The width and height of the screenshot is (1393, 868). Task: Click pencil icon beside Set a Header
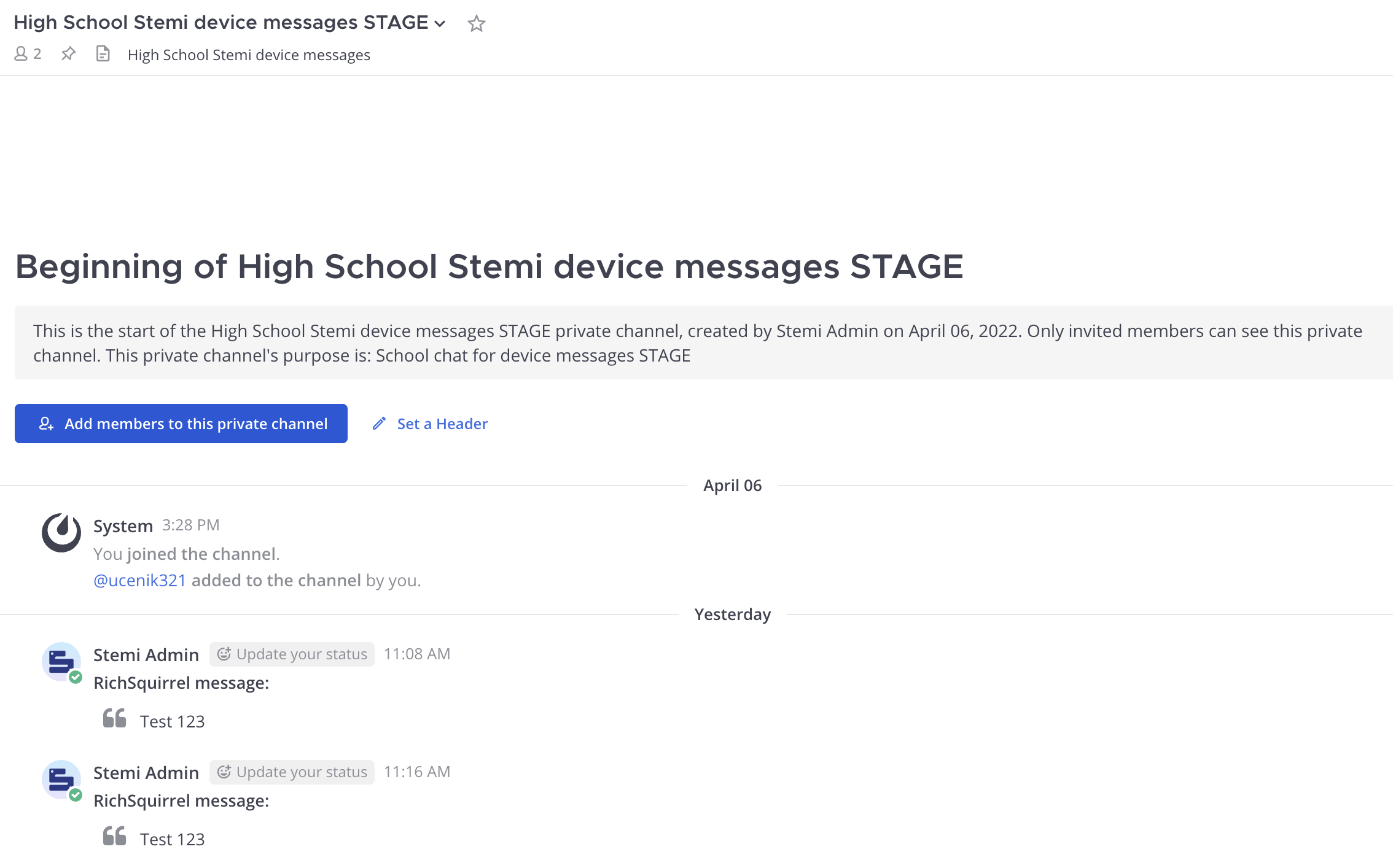379,424
